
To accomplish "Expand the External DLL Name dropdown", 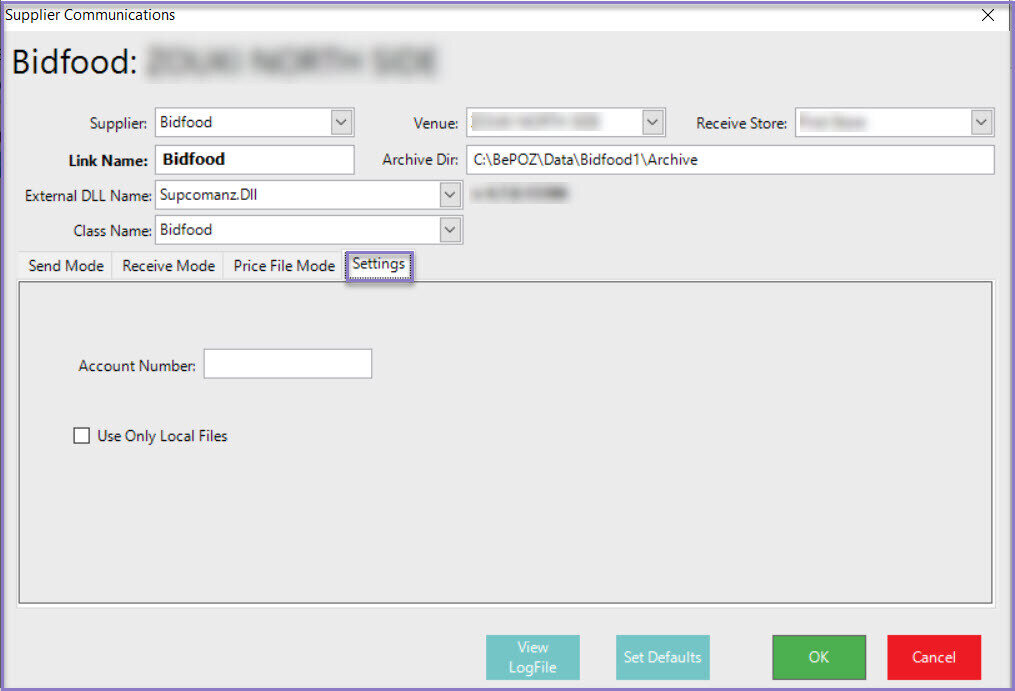I will tap(450, 194).
